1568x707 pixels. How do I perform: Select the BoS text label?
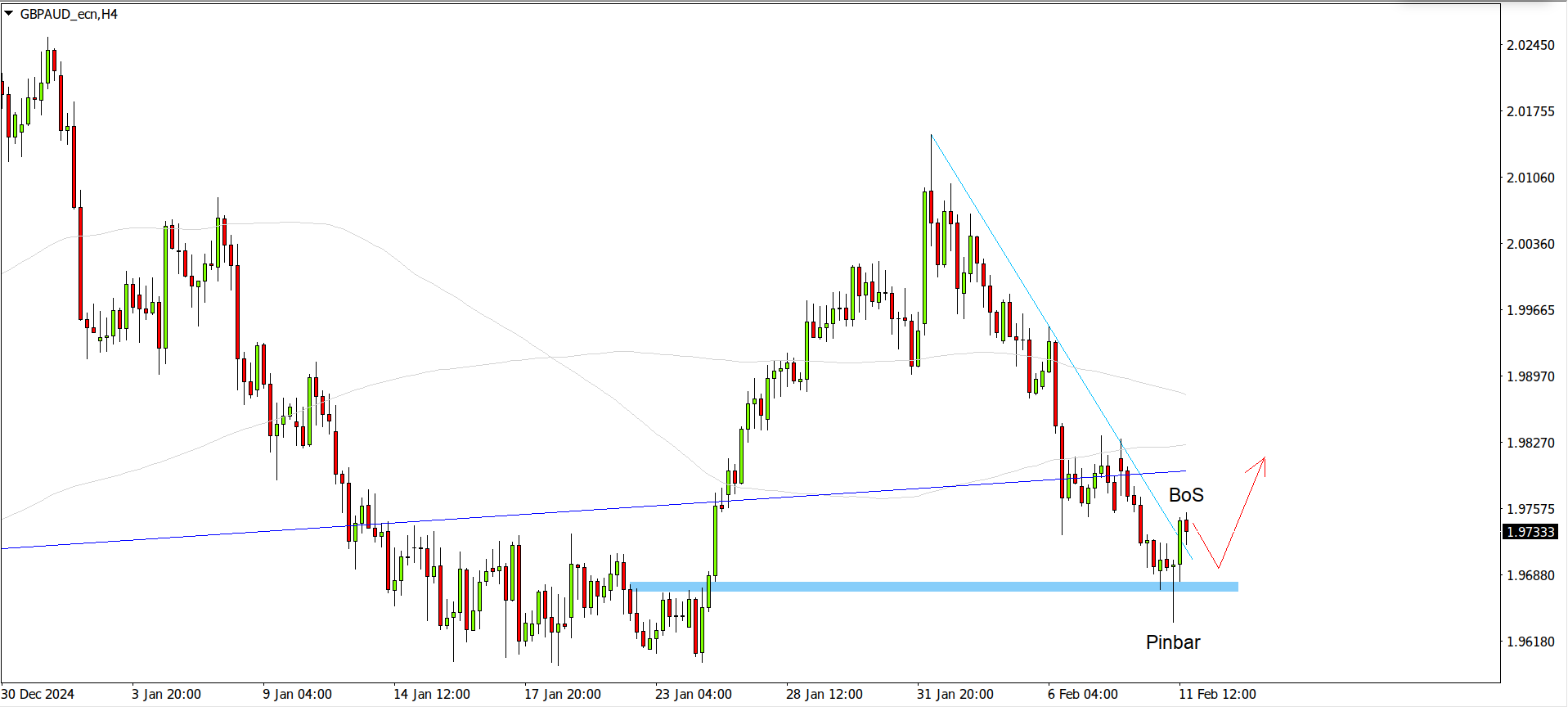pos(1186,495)
